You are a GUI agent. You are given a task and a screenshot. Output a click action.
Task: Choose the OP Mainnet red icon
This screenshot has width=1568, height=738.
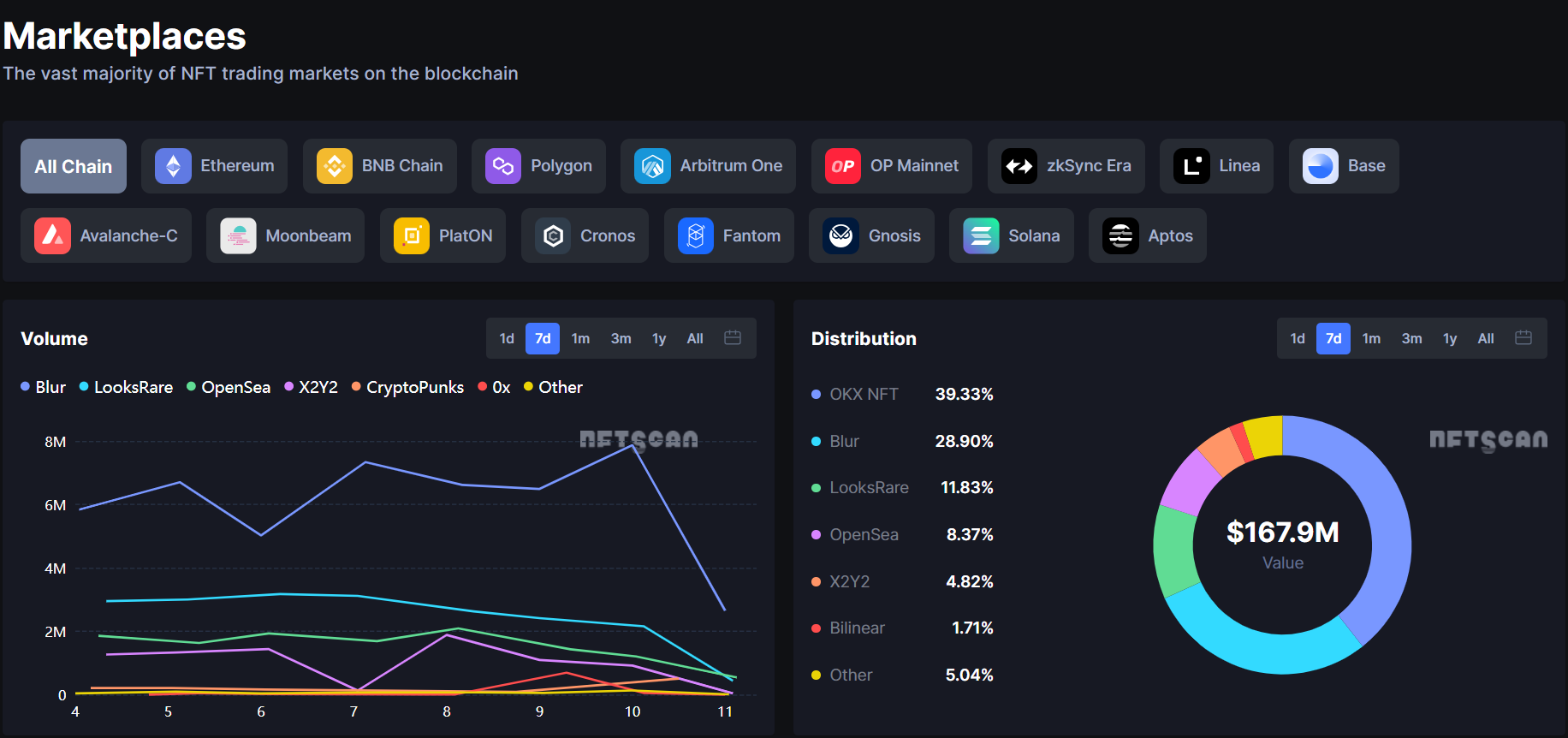point(843,166)
